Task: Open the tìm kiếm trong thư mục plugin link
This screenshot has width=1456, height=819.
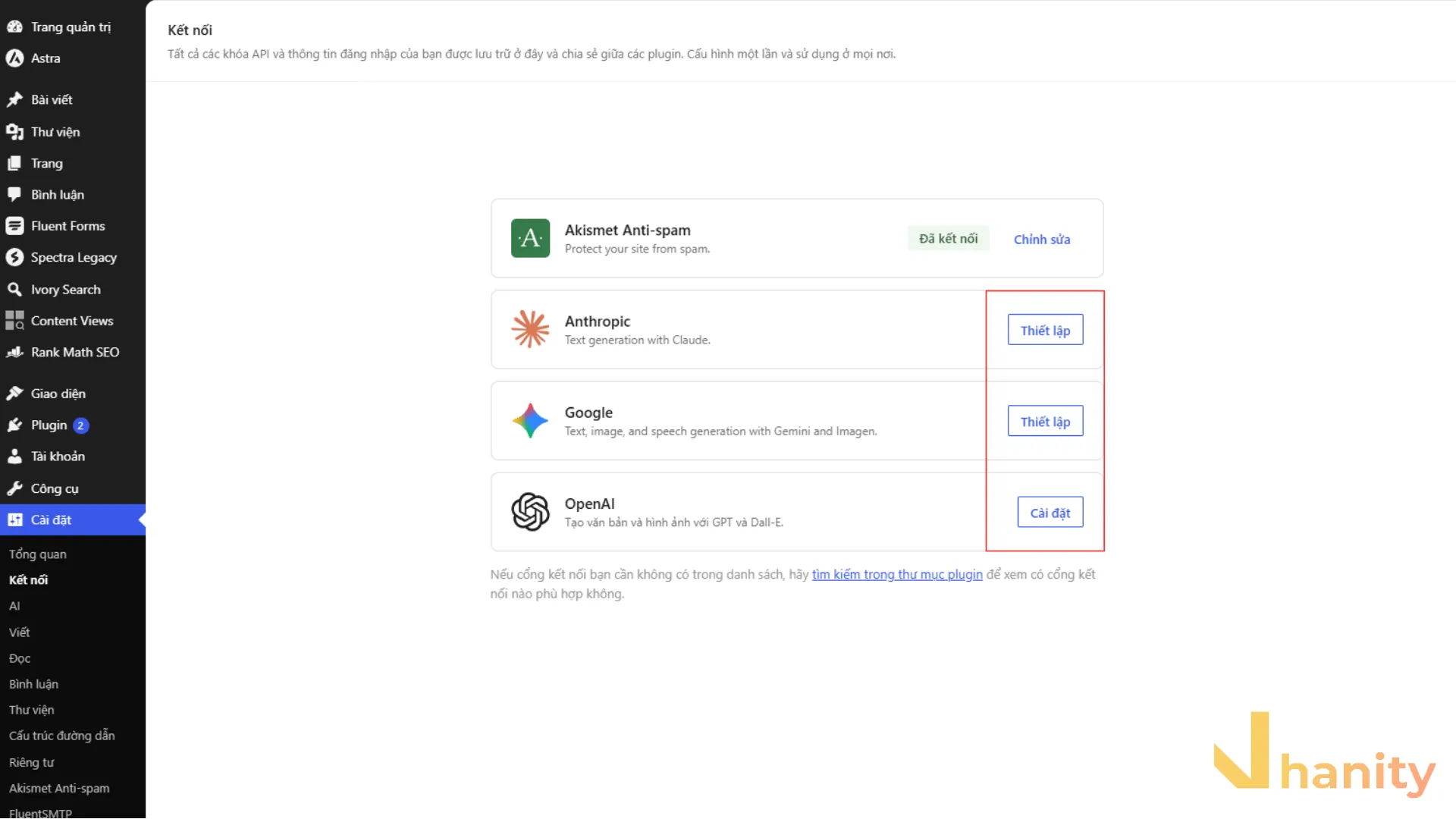Action: pos(897,574)
